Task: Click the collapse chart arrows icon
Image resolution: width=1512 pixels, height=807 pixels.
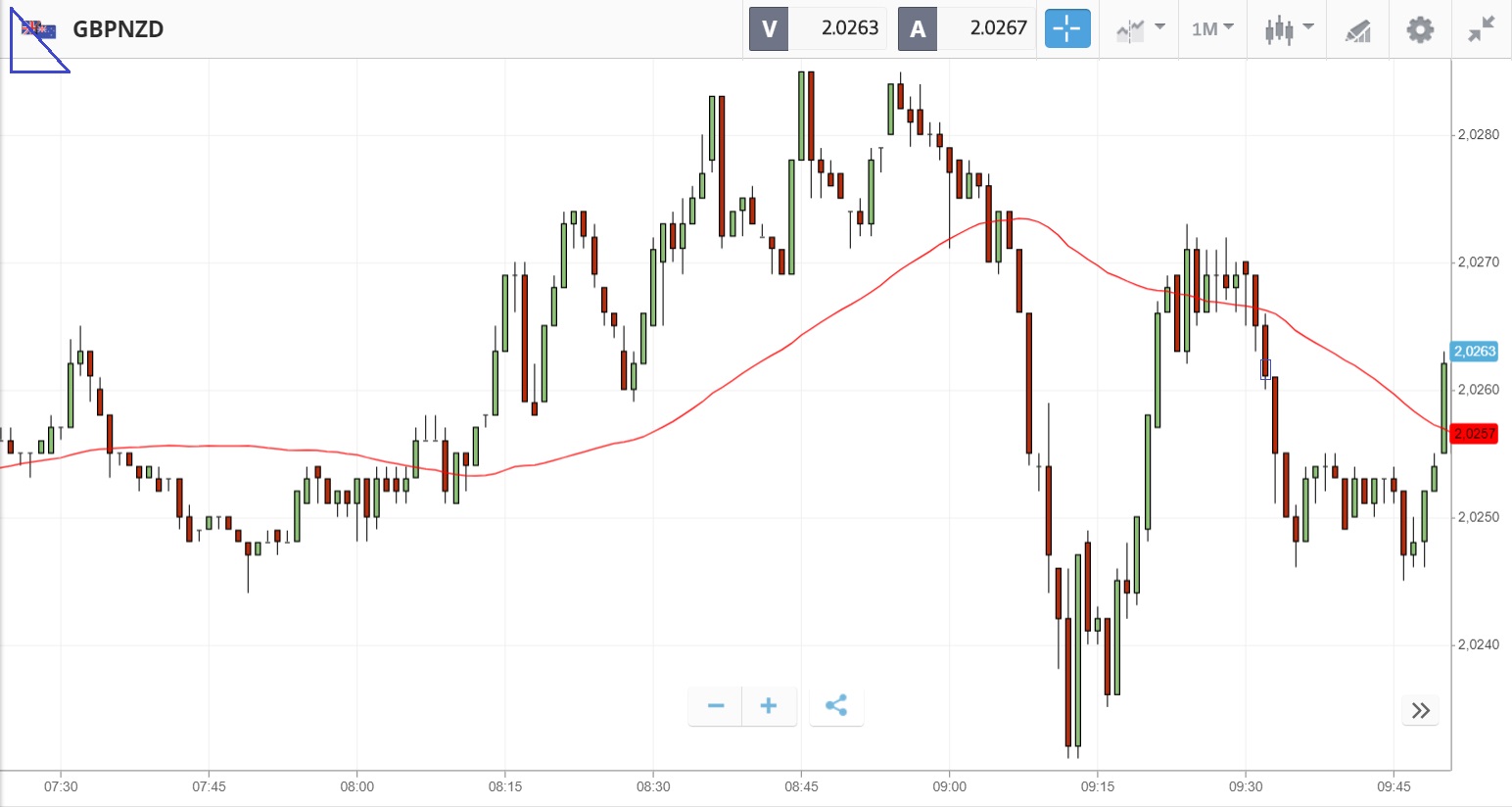Action: coord(1482,29)
